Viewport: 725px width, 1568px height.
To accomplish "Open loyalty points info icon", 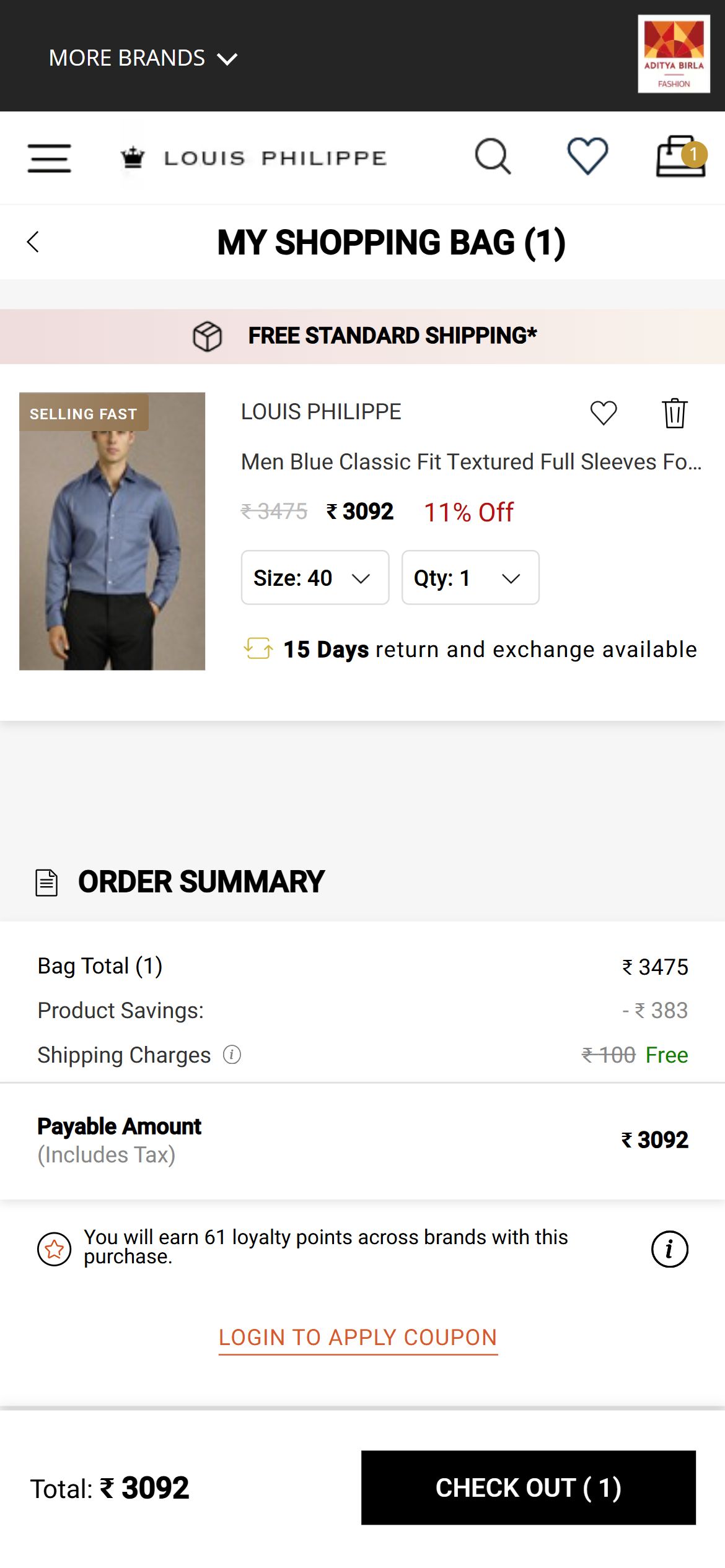I will click(669, 1249).
